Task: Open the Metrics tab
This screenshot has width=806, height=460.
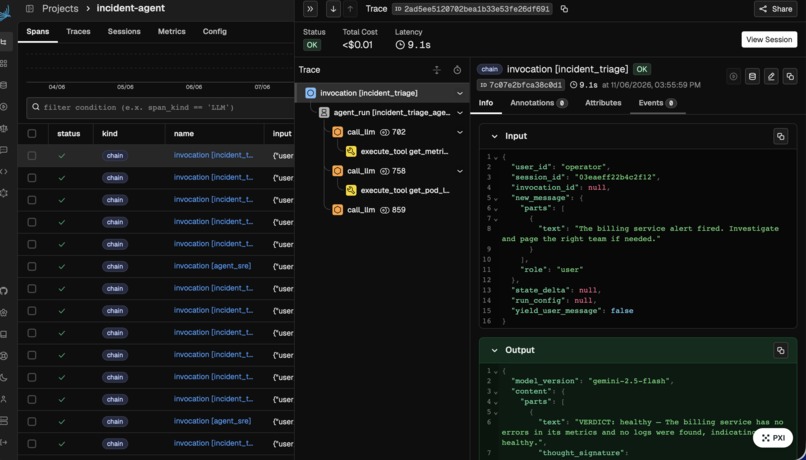Action: click(x=172, y=31)
